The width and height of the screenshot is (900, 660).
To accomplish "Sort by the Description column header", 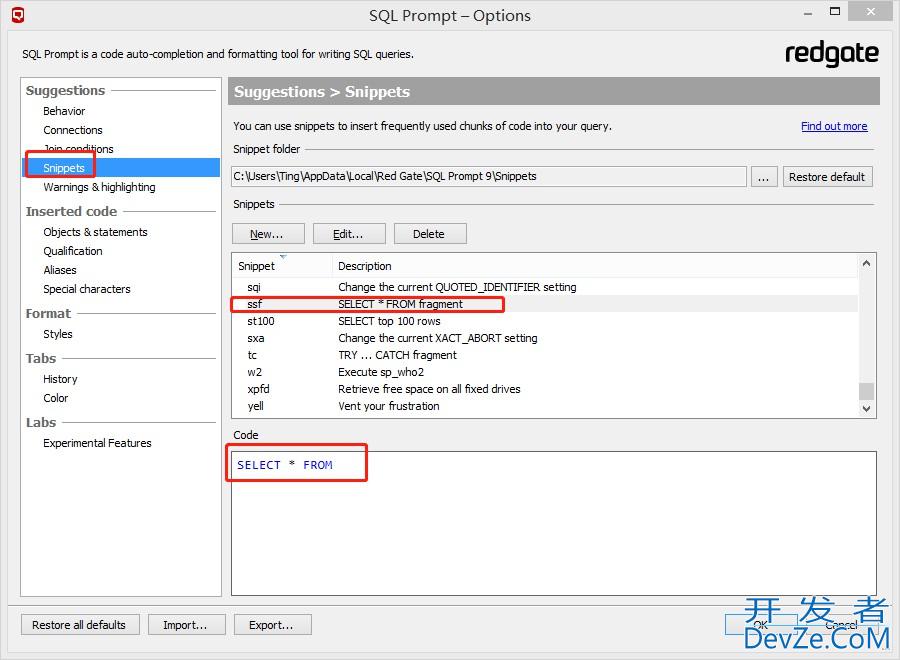I will 595,266.
